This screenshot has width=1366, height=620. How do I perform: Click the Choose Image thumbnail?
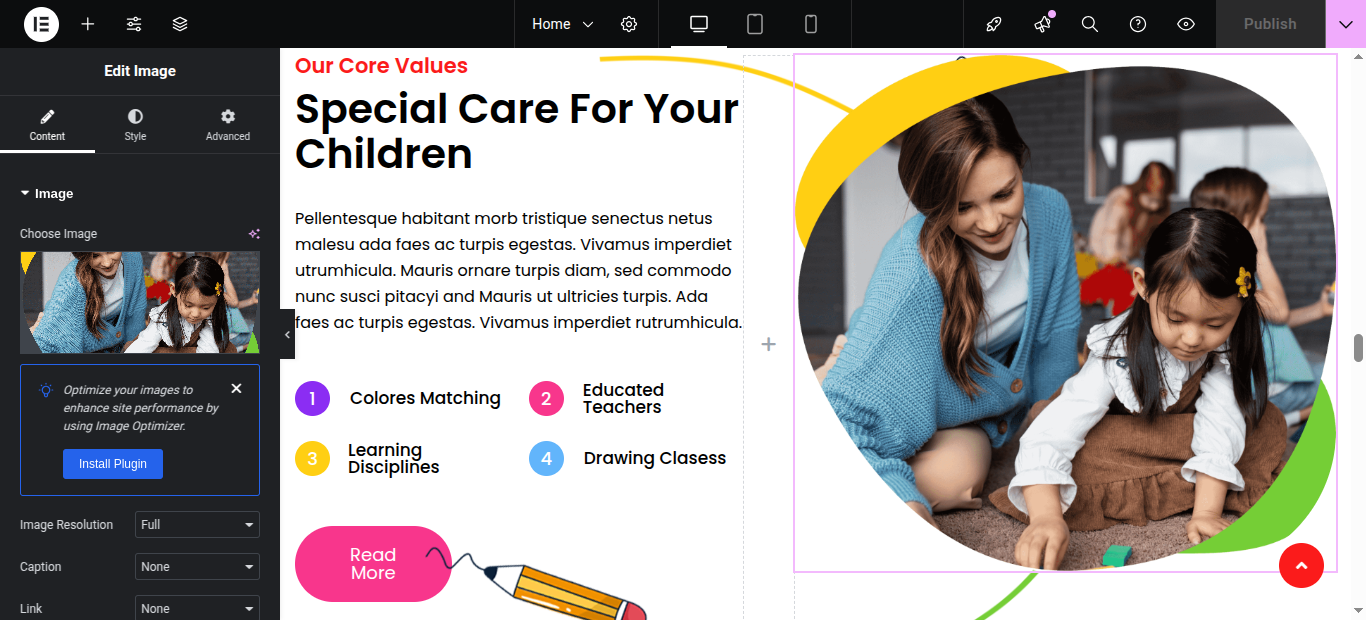point(140,302)
